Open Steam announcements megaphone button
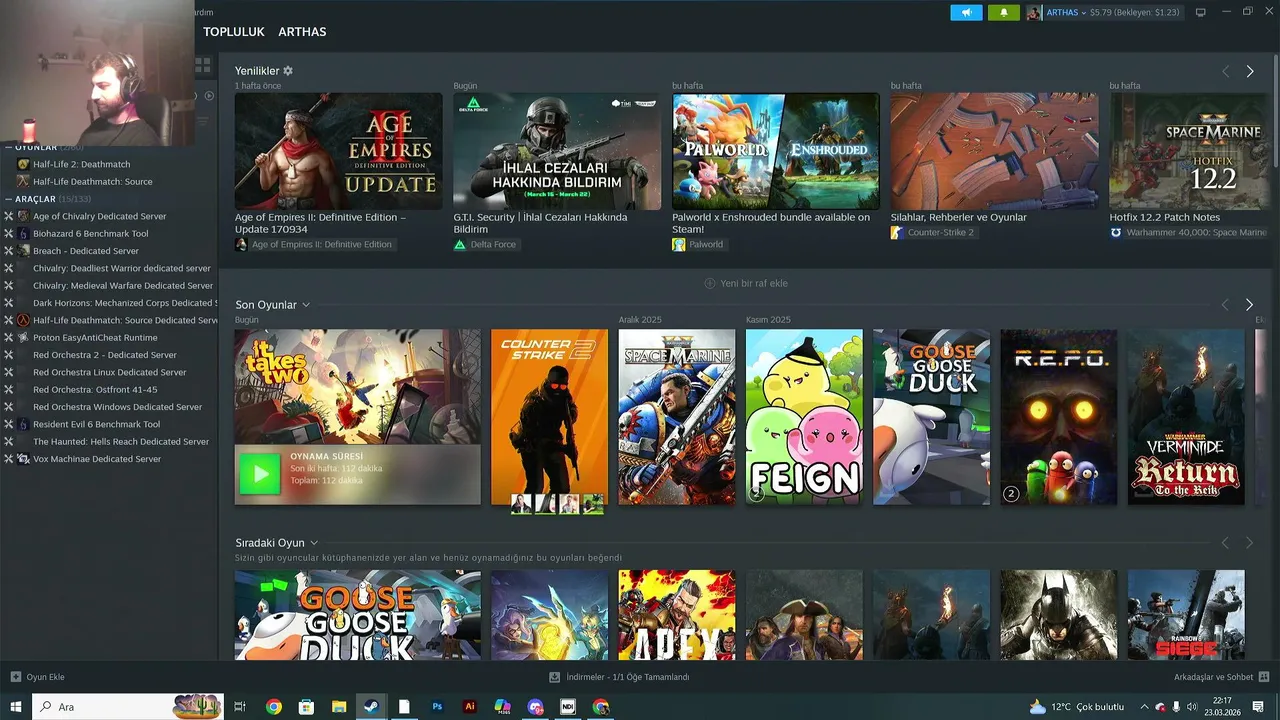Screen dimensions: 1280x720 click(x=966, y=13)
